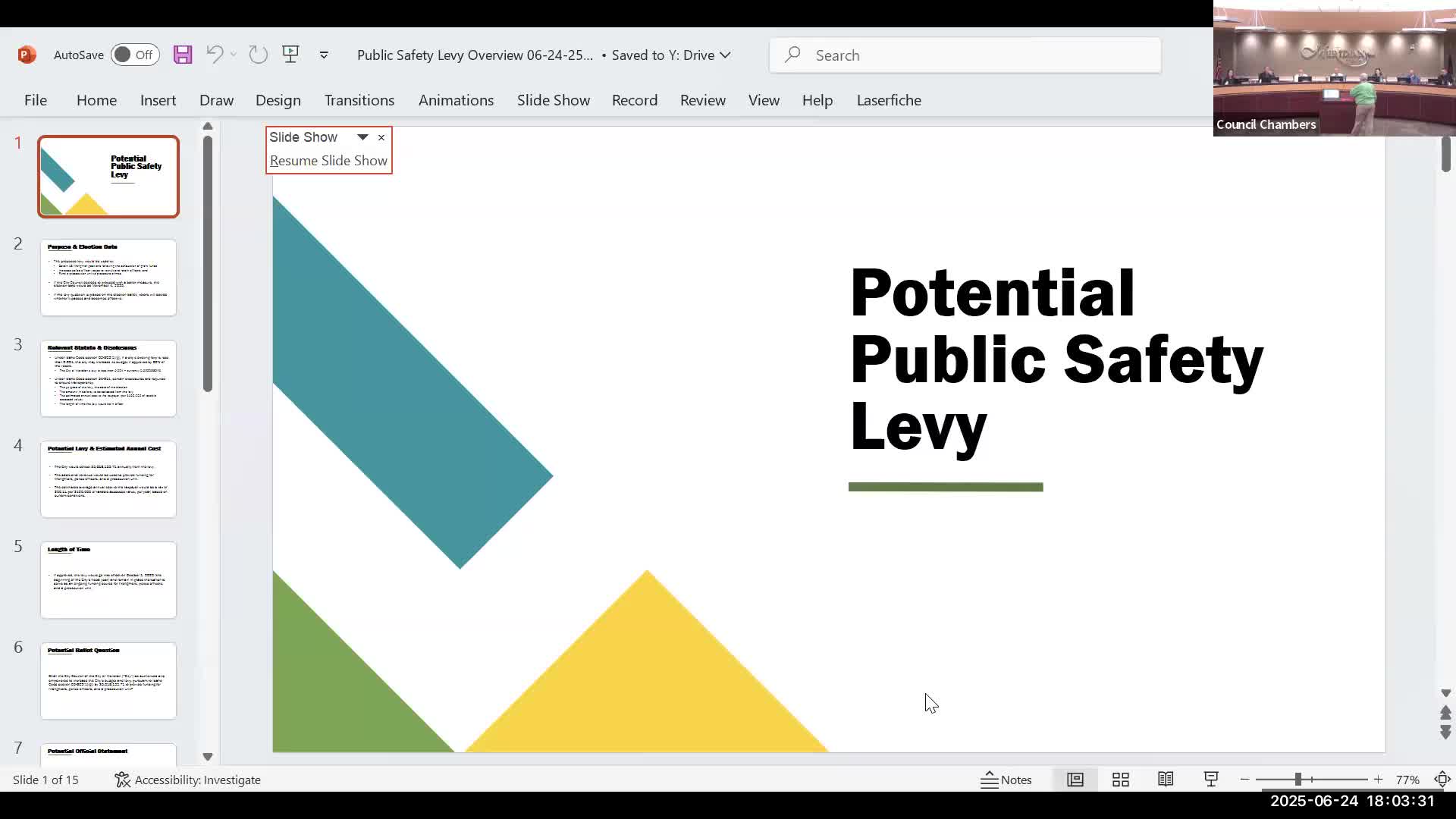Click the zoom slider handle
This screenshot has height=819, width=1456.
1298,780
